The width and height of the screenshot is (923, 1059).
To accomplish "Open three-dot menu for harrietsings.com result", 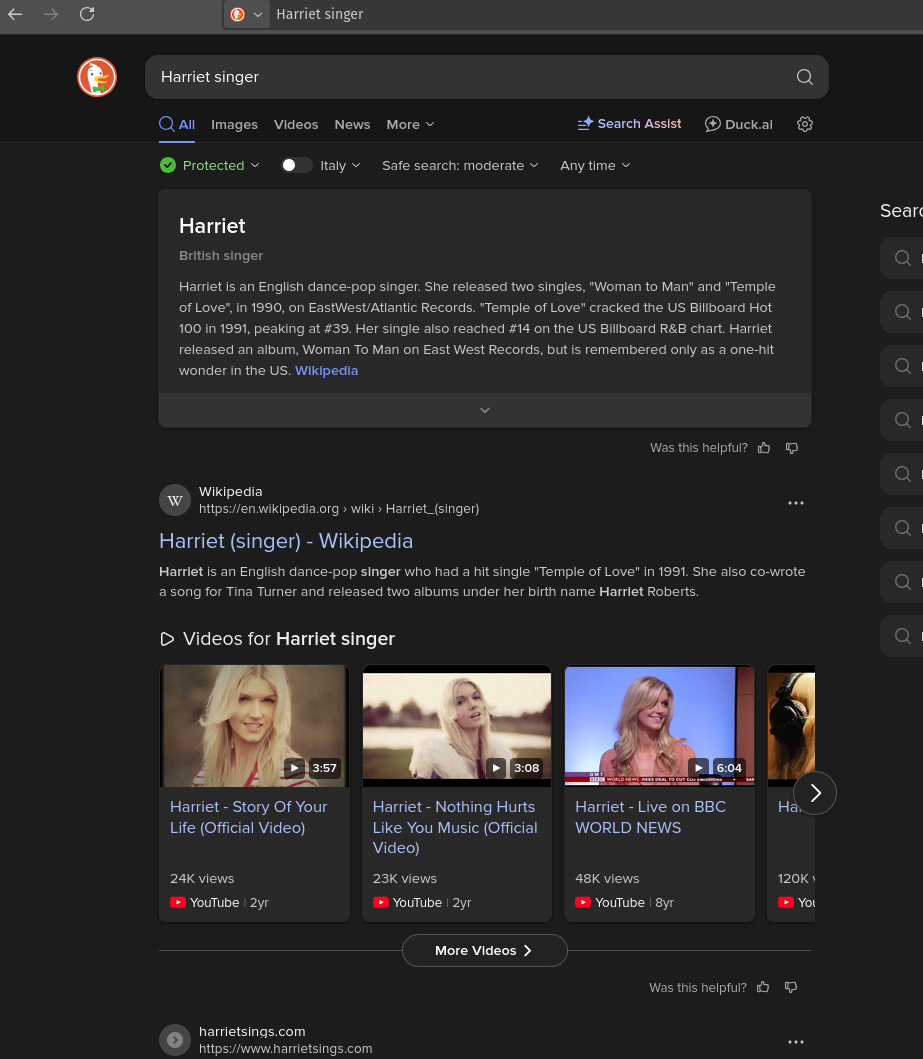I will (796, 1042).
